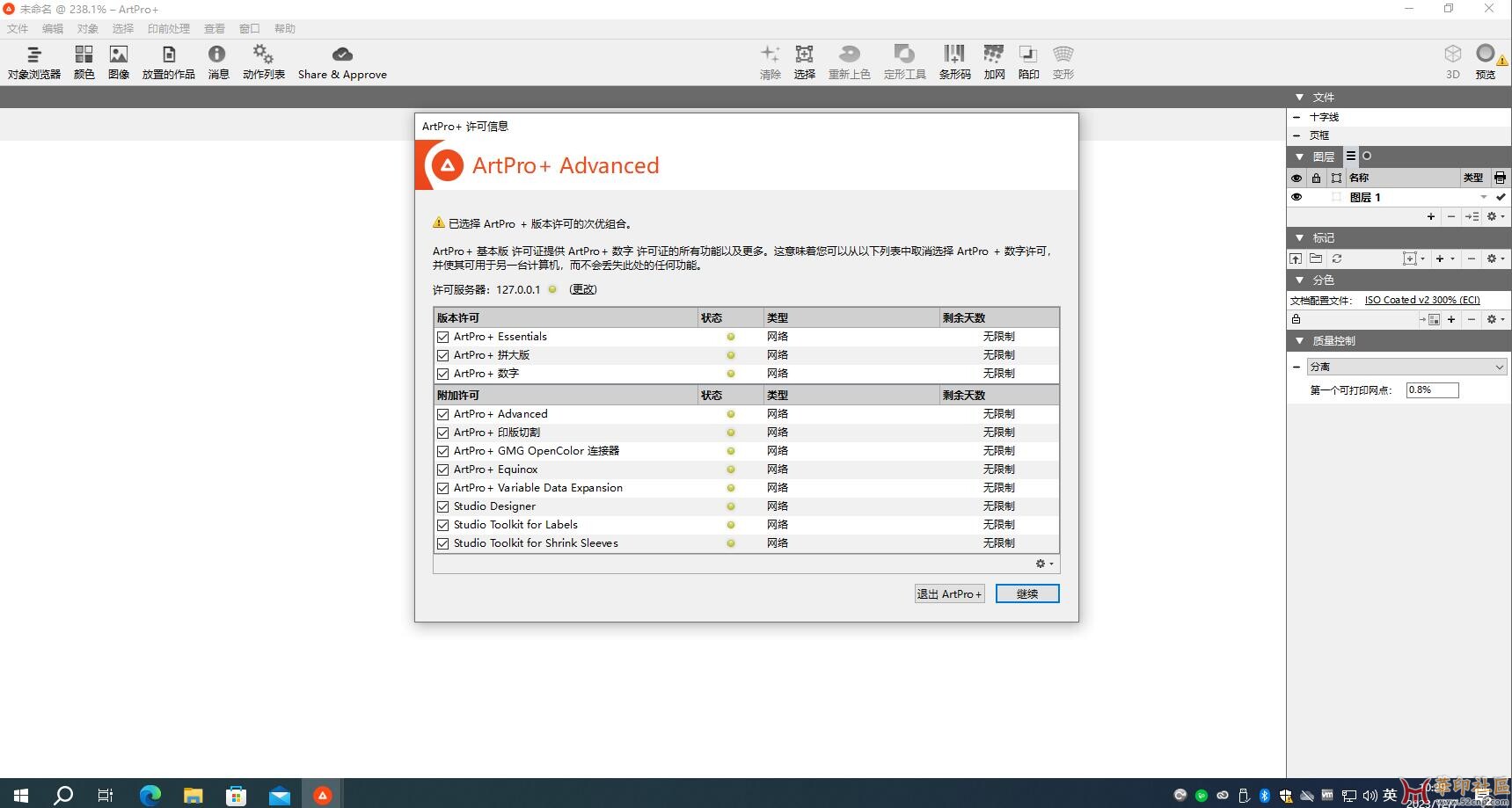
Task: Open the 对象浏览器 object browser tool
Action: tap(34, 62)
